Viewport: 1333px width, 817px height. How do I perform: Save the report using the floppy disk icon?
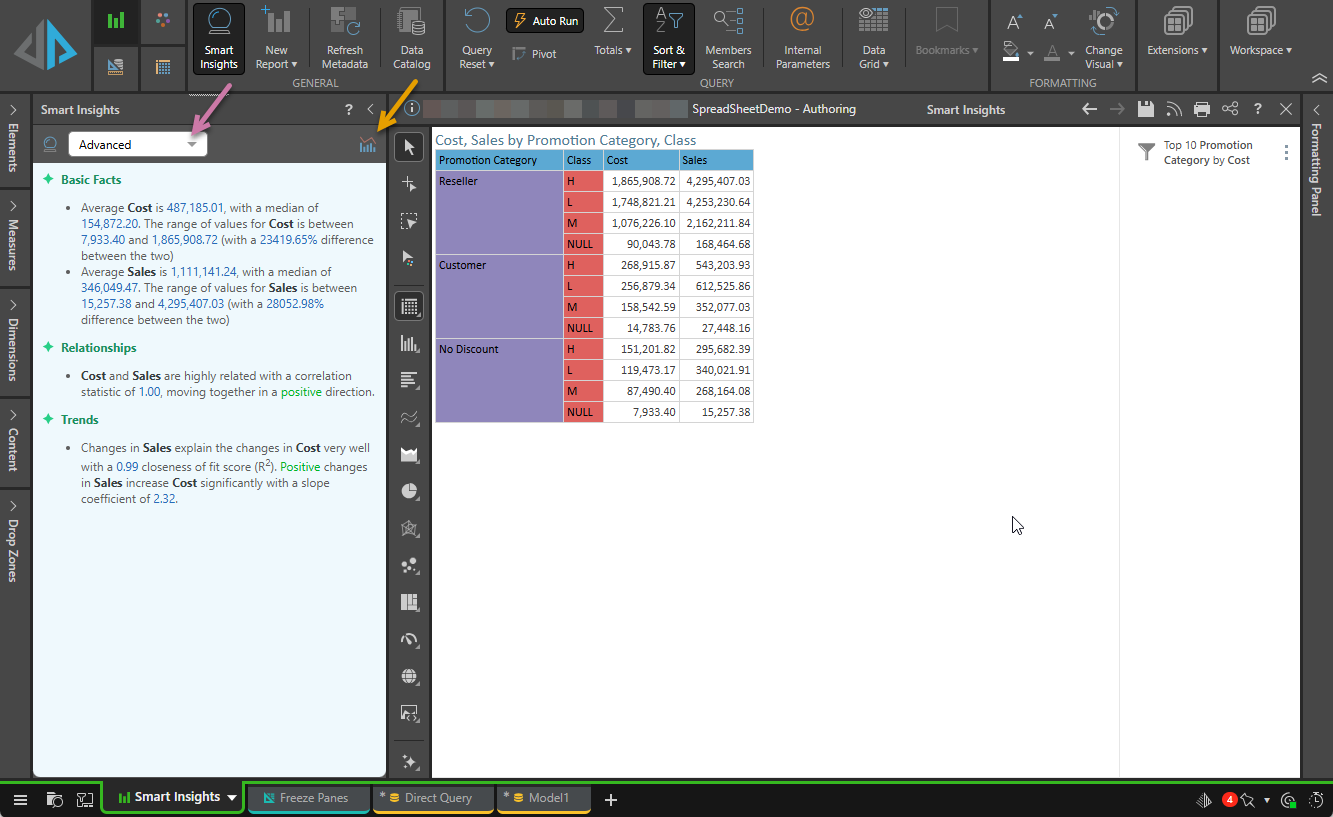tap(1146, 110)
